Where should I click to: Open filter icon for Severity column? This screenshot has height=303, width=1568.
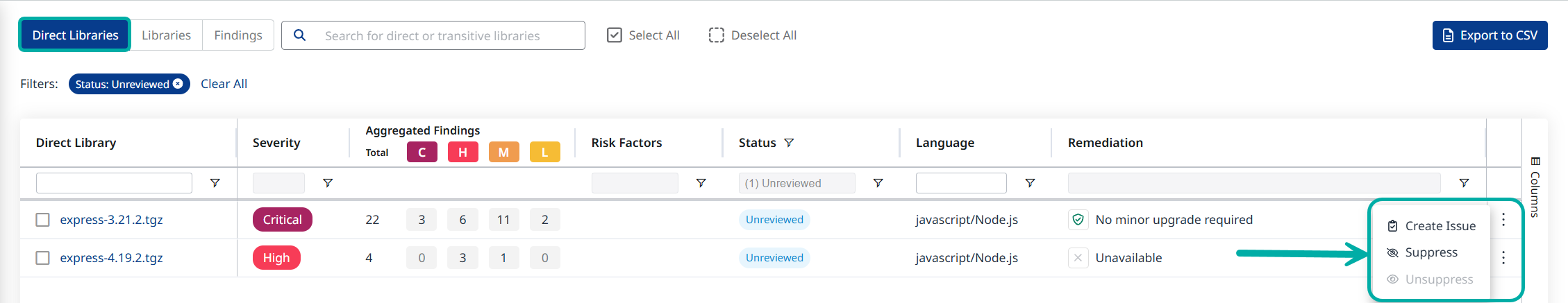(x=328, y=183)
